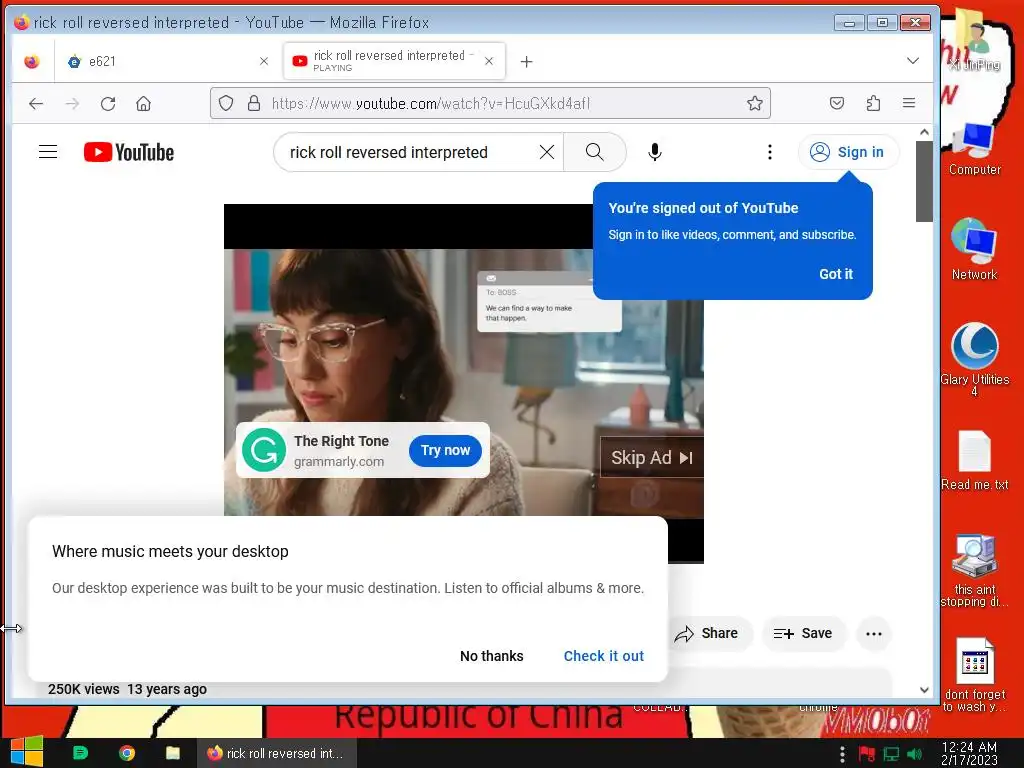Go to YouTube home via logo

click(x=129, y=152)
